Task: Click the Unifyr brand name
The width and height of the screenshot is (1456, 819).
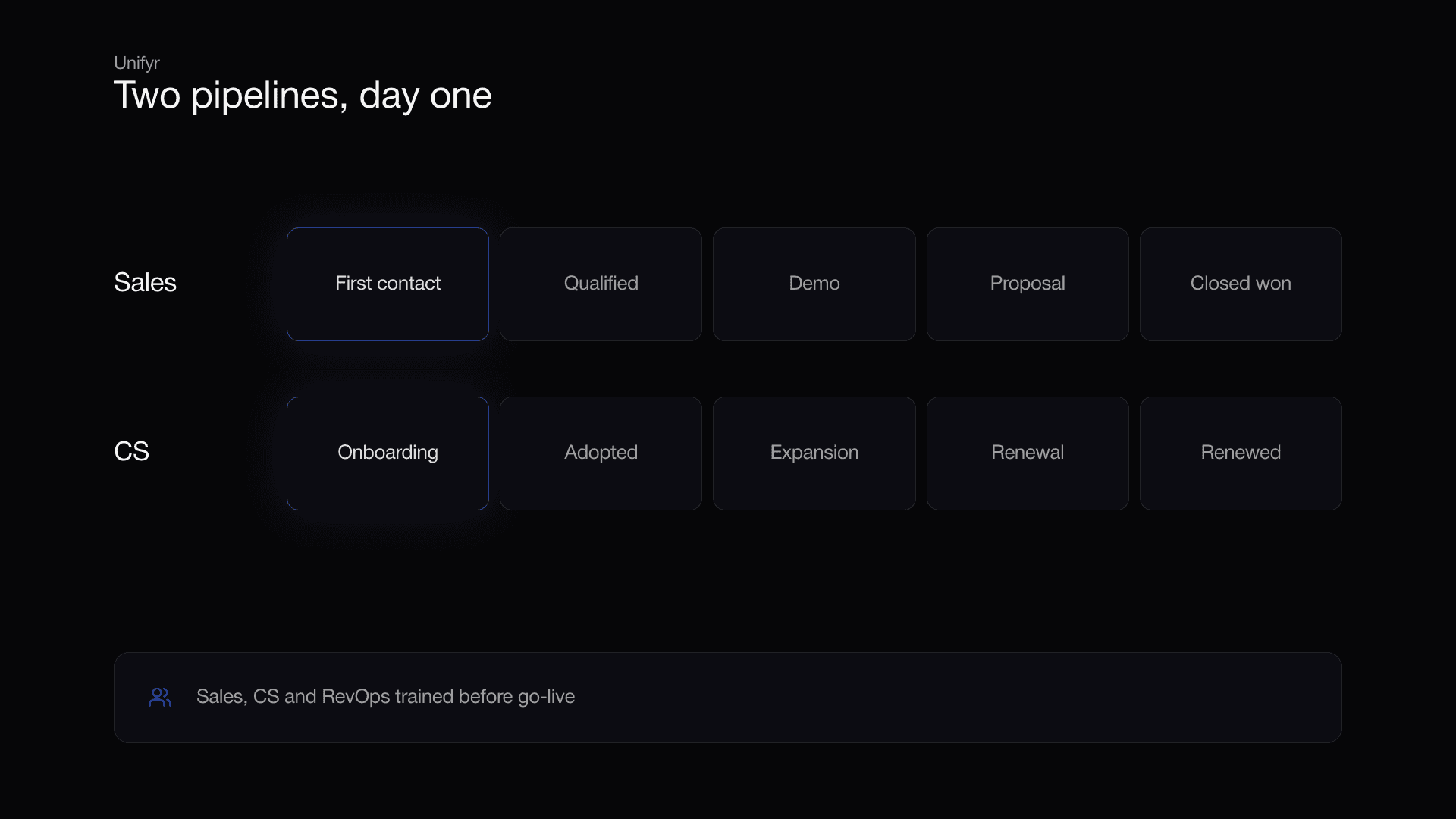Action: pyautogui.click(x=136, y=63)
